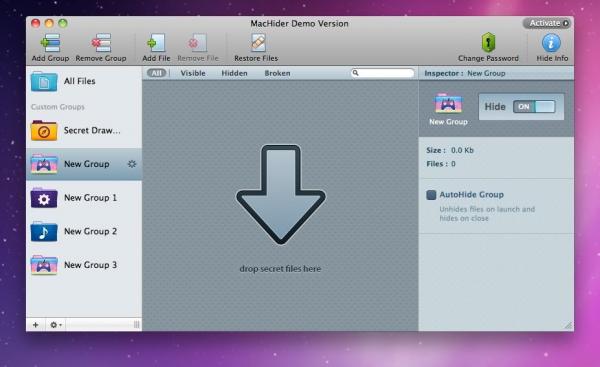Image resolution: width=600 pixels, height=367 pixels.
Task: Click the Remove Group toolbar icon
Action: click(x=101, y=43)
